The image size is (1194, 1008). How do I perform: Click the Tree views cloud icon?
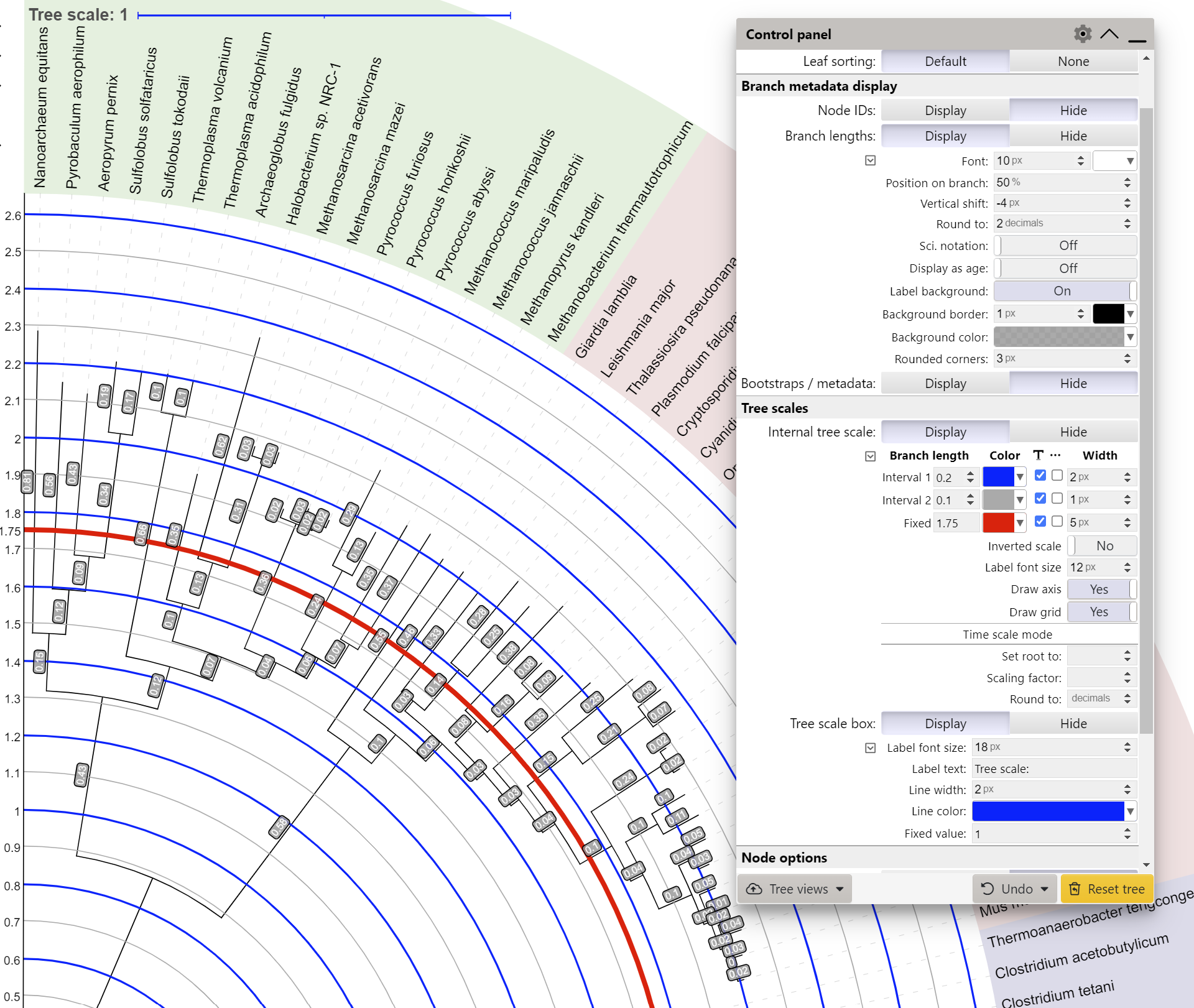pos(754,889)
